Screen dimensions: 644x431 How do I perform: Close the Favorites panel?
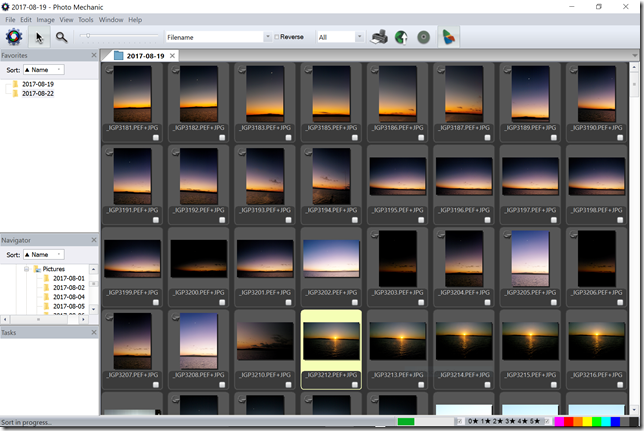[94, 55]
